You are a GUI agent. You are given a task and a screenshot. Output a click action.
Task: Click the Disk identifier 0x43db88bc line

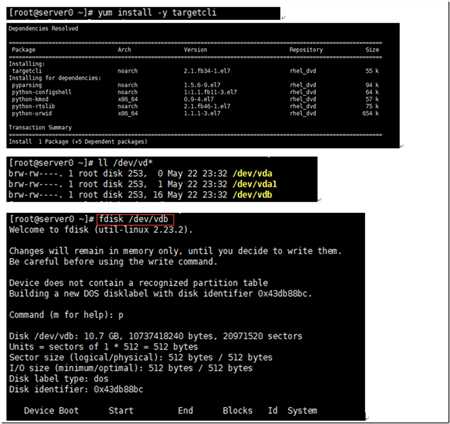click(76, 389)
